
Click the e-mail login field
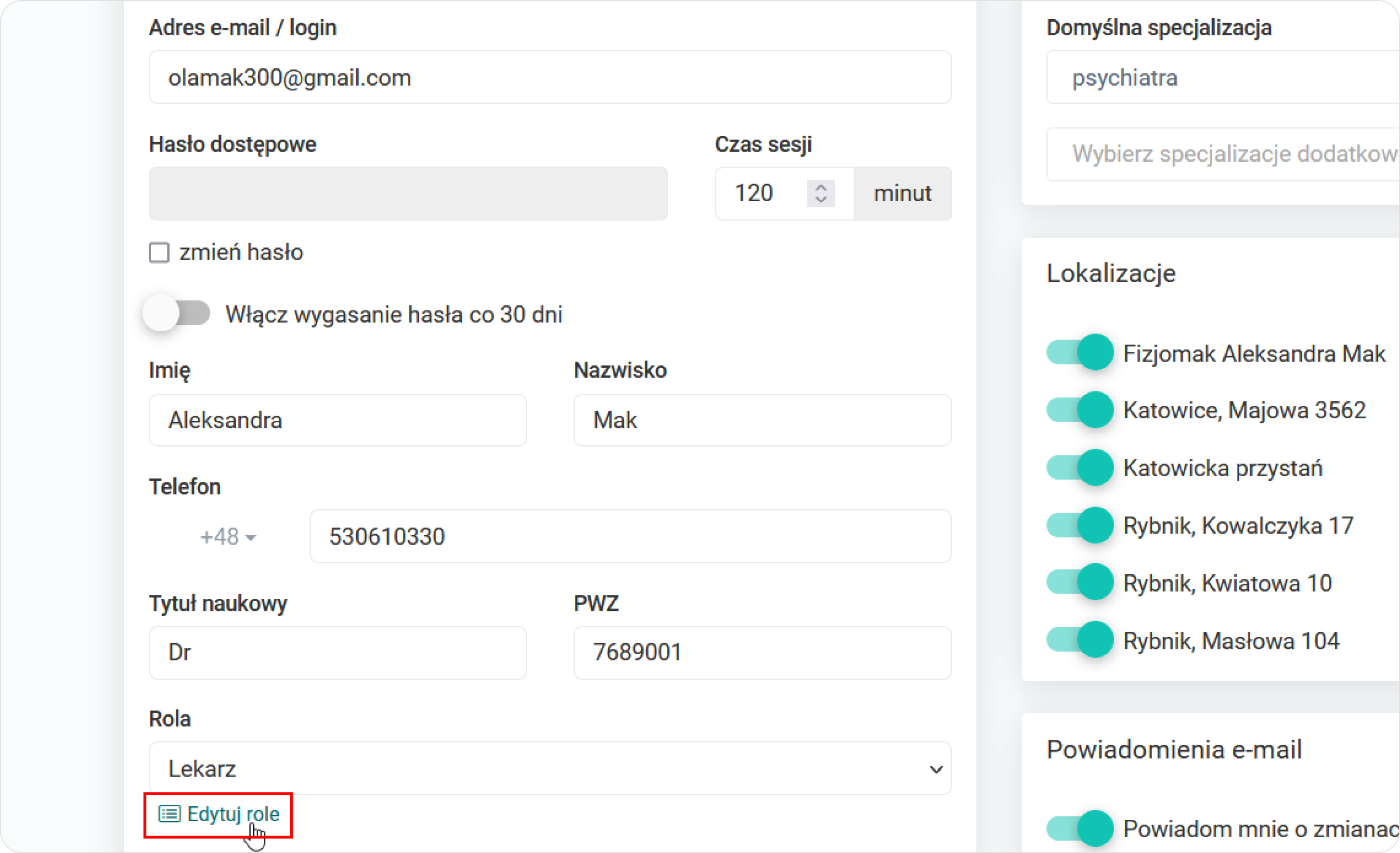click(x=550, y=78)
